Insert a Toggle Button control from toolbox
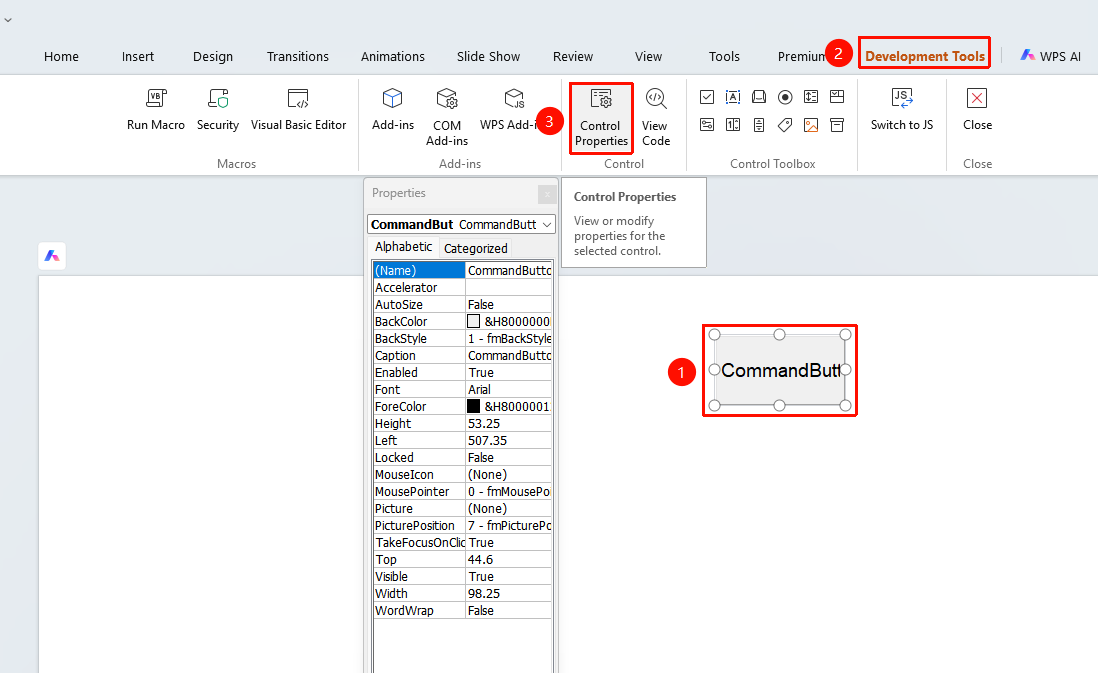 coord(707,125)
